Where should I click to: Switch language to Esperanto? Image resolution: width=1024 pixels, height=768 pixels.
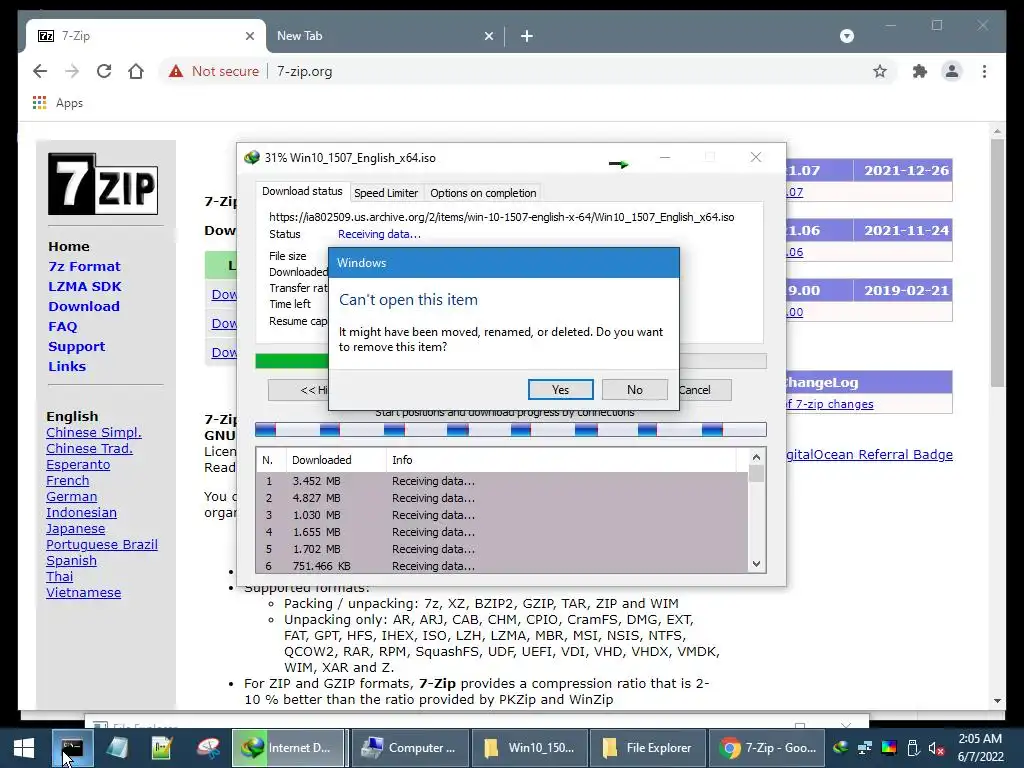(78, 464)
